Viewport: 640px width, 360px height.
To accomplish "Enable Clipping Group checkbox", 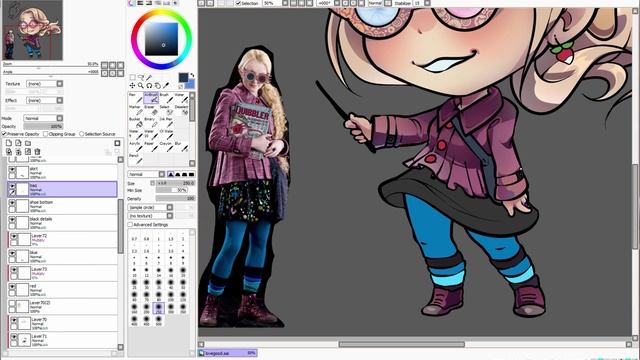I will pyautogui.click(x=45, y=134).
